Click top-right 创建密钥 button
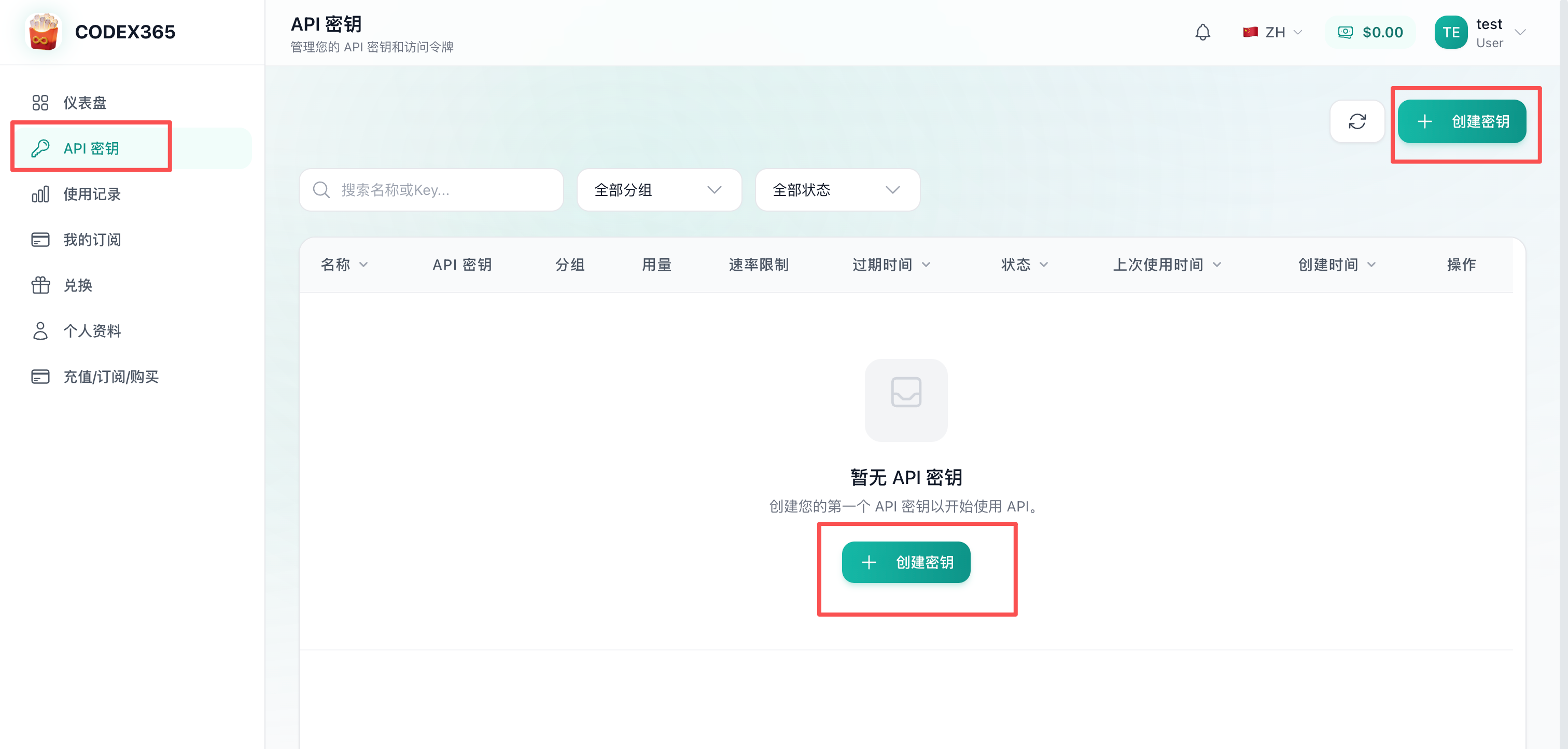This screenshot has width=1568, height=749. click(x=1462, y=121)
